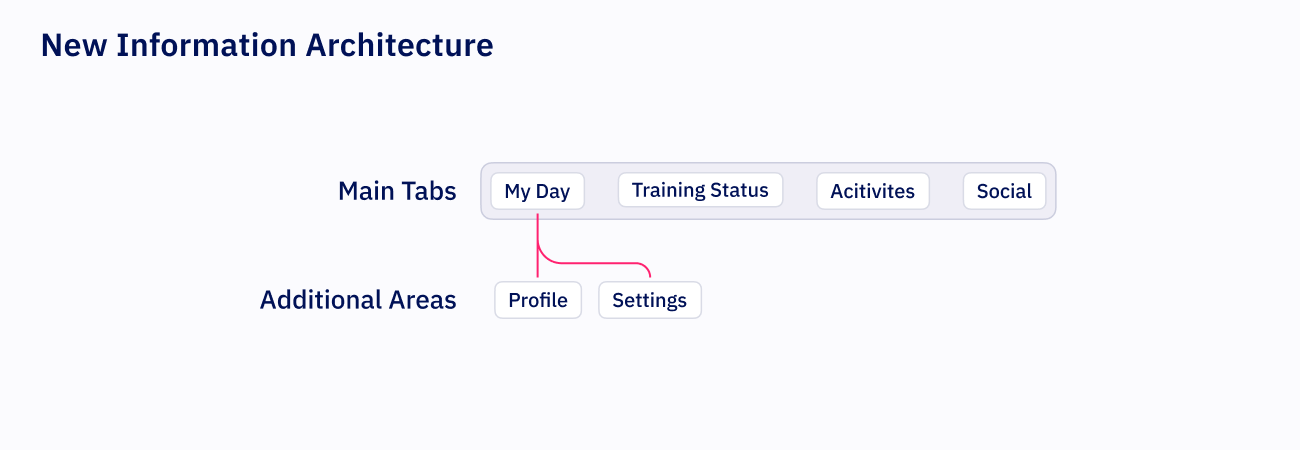Click the word "Areas" in the row label
This screenshot has width=1300, height=450.
pos(423,300)
